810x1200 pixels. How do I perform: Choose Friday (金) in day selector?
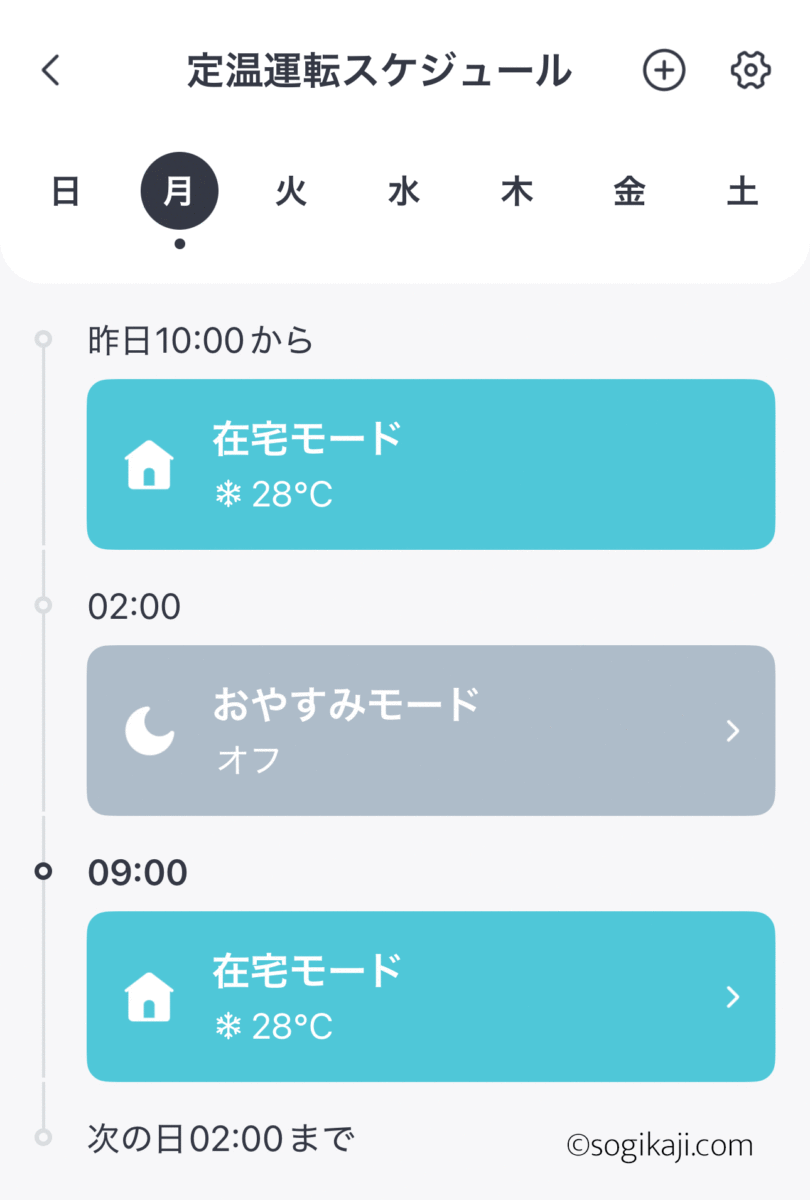click(x=629, y=192)
